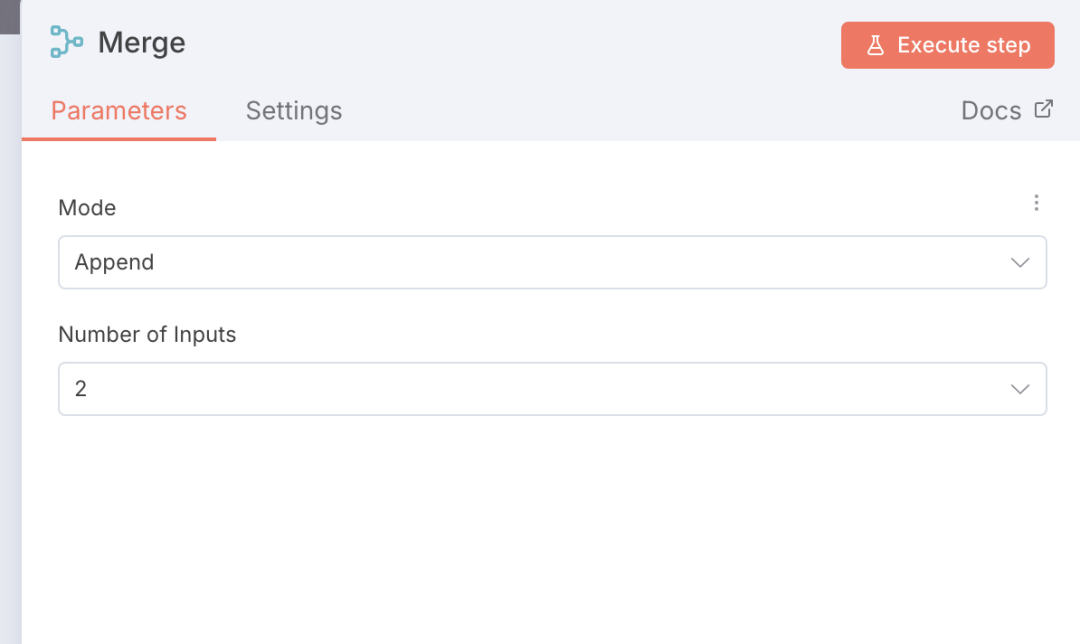Click the Mode field label
Image resolution: width=1080 pixels, height=644 pixels.
(87, 208)
